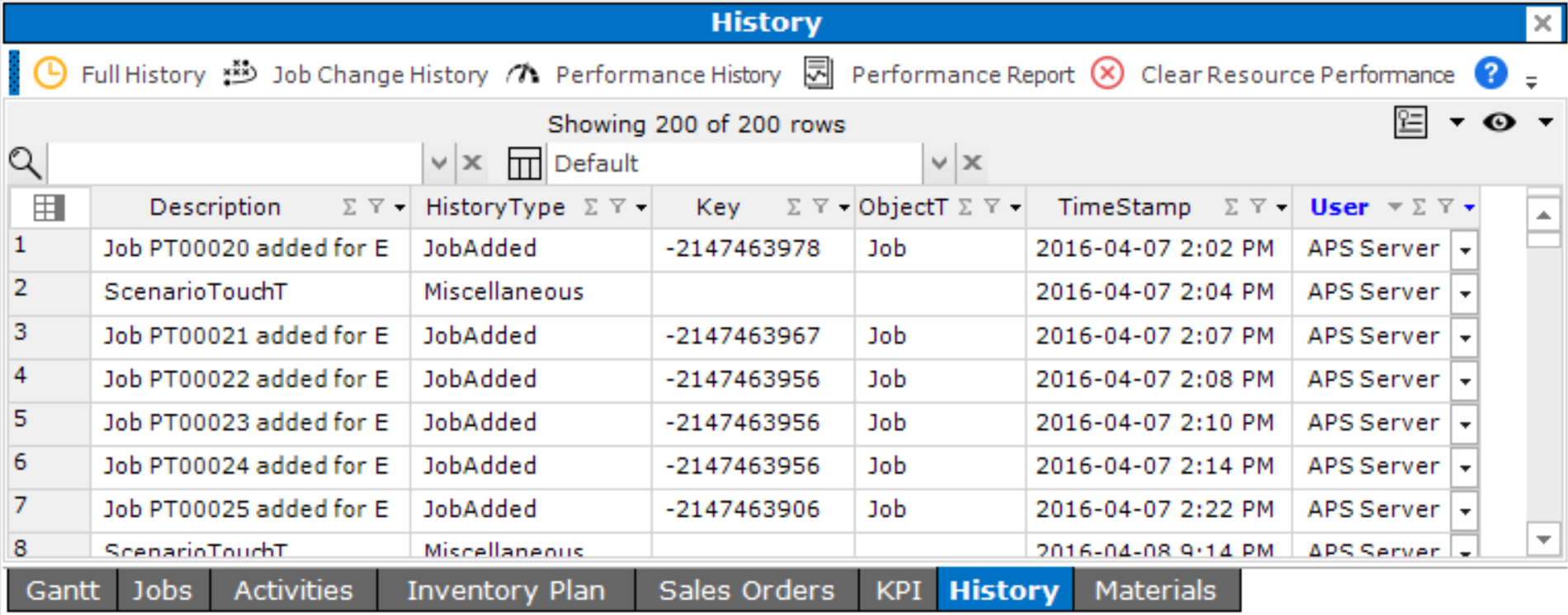
Task: Switch to the Inventory Plan tab
Action: click(x=506, y=590)
